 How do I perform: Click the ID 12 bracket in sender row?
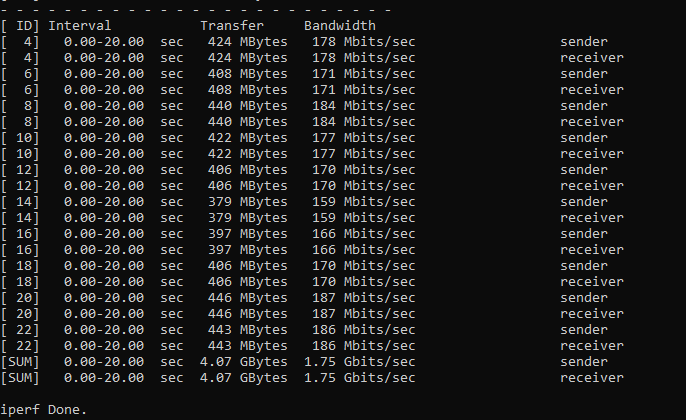[20, 169]
